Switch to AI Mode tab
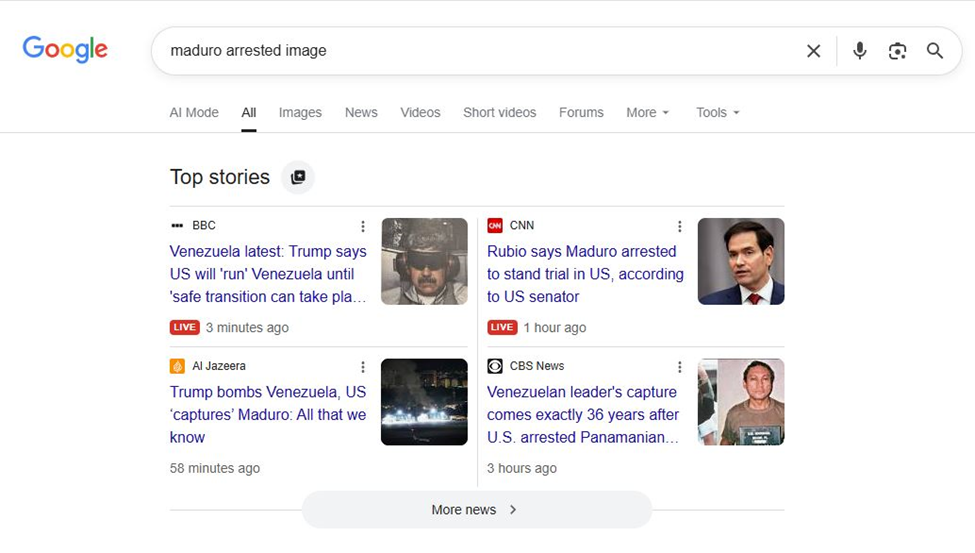Screen dimensions: 975x553 click(x=194, y=113)
